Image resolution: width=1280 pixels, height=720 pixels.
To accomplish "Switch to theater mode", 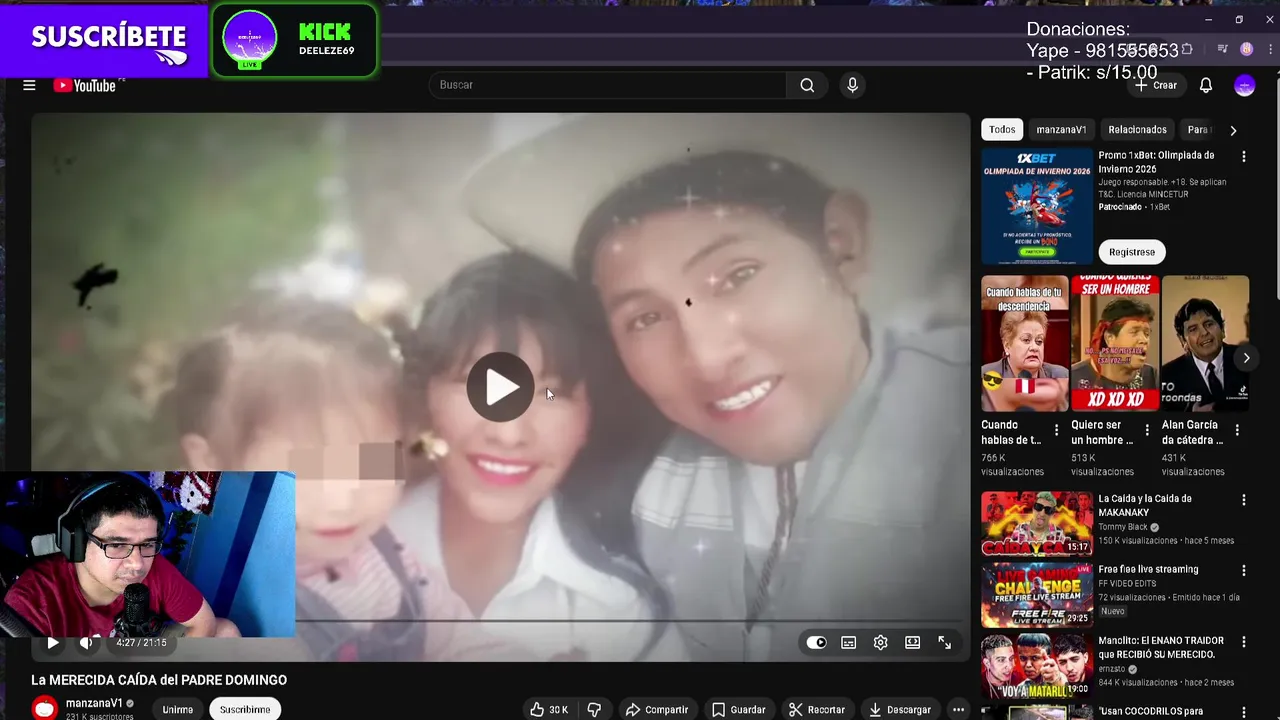I will pos(913,642).
